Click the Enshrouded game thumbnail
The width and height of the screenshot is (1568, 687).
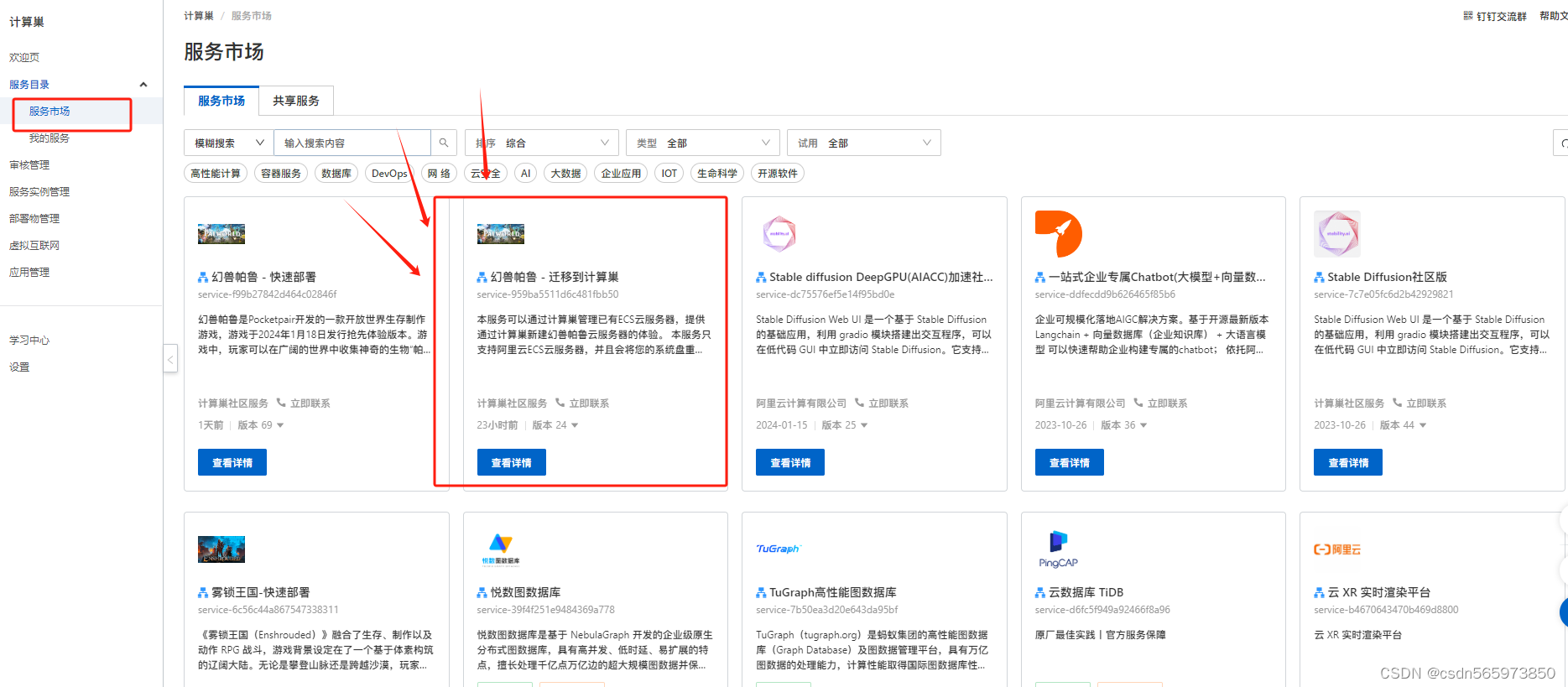coord(221,549)
